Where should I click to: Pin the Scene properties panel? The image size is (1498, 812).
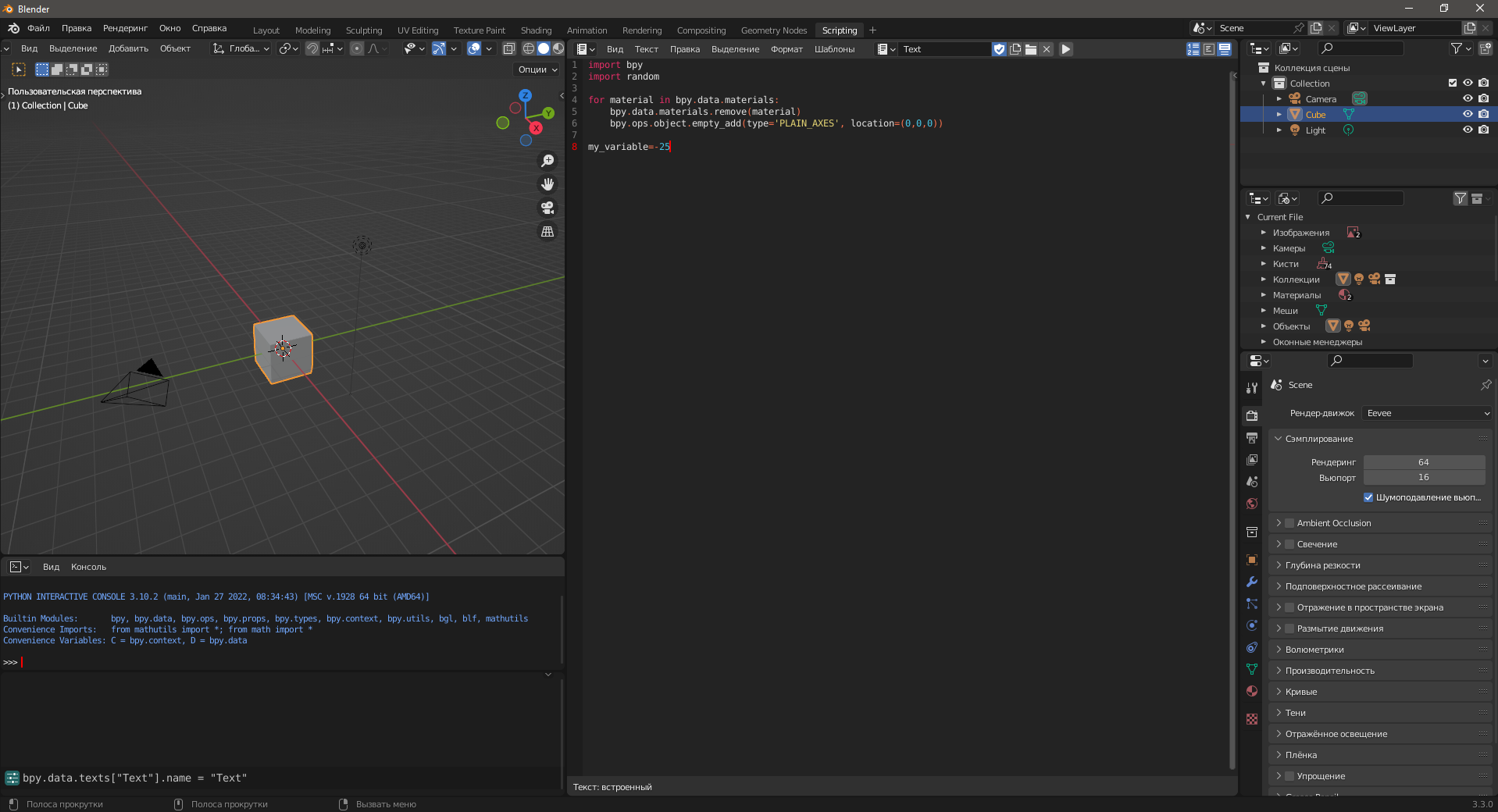click(x=1486, y=385)
